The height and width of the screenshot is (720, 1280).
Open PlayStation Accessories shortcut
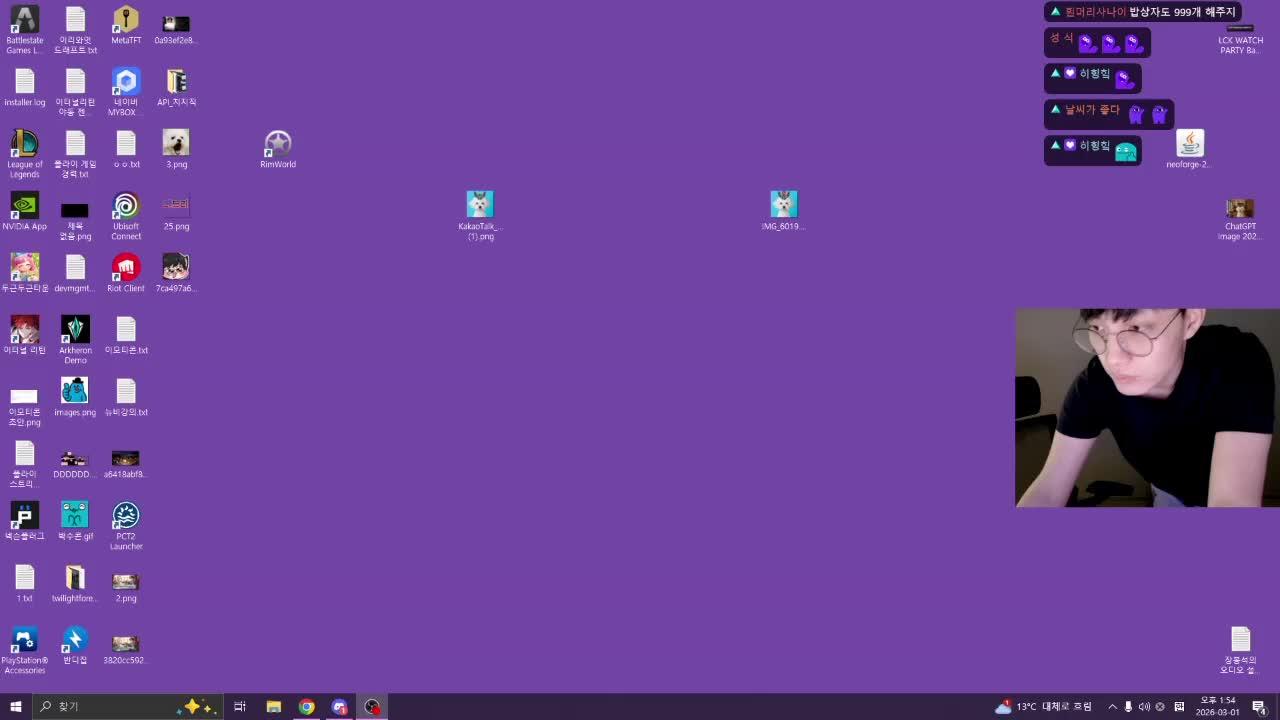click(x=24, y=650)
